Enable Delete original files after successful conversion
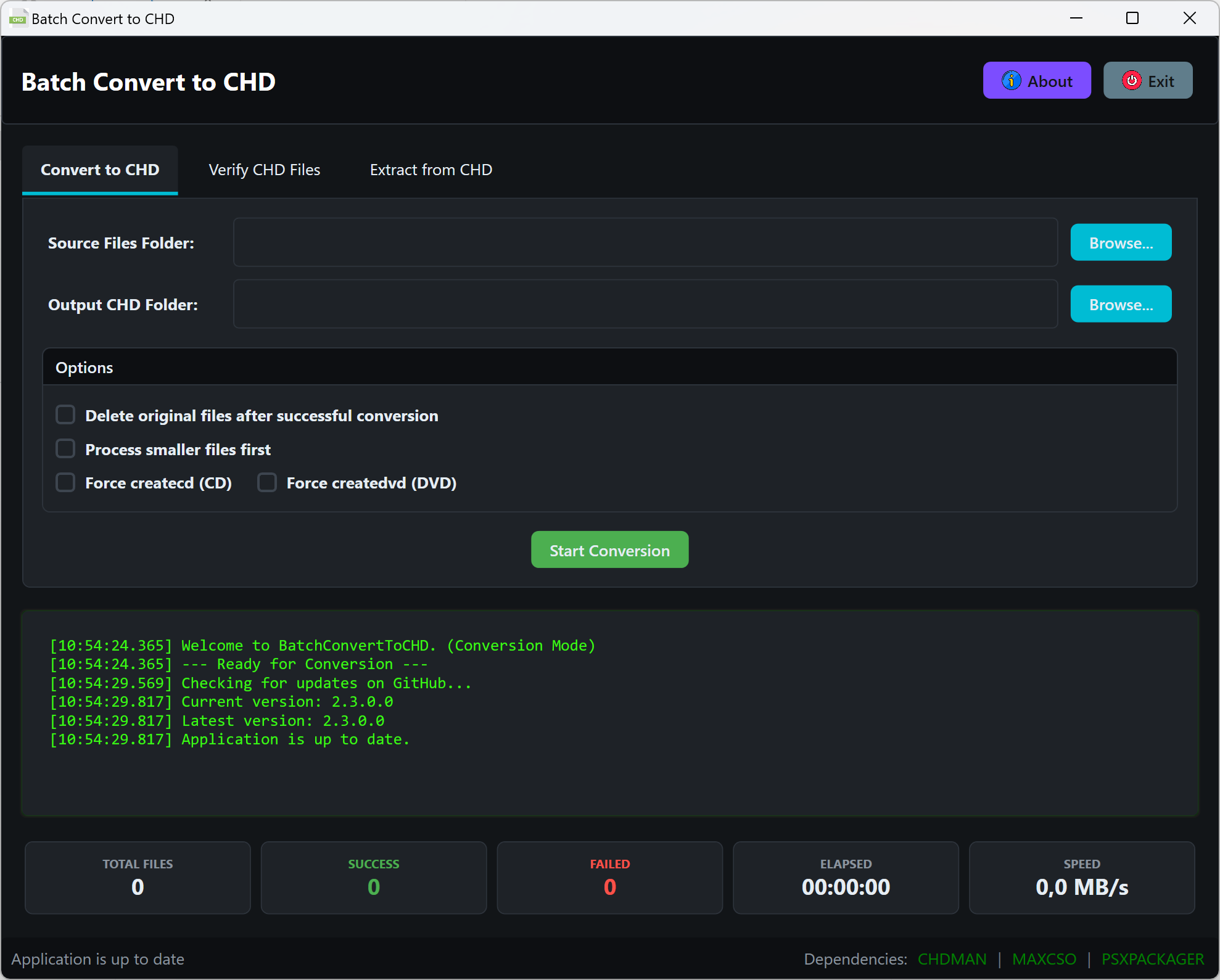 [65, 415]
